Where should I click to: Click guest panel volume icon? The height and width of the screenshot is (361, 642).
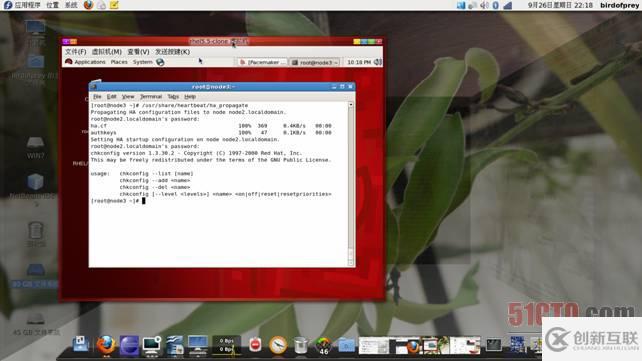pyautogui.click(x=378, y=62)
